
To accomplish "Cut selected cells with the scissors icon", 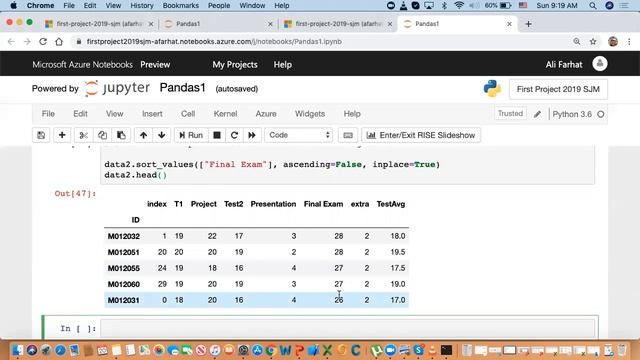I will pyautogui.click(x=84, y=135).
